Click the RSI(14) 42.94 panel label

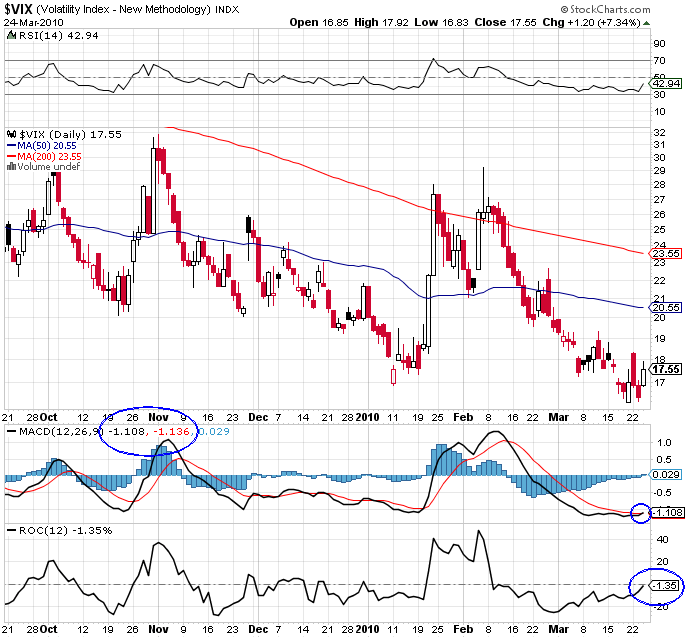click(x=58, y=36)
